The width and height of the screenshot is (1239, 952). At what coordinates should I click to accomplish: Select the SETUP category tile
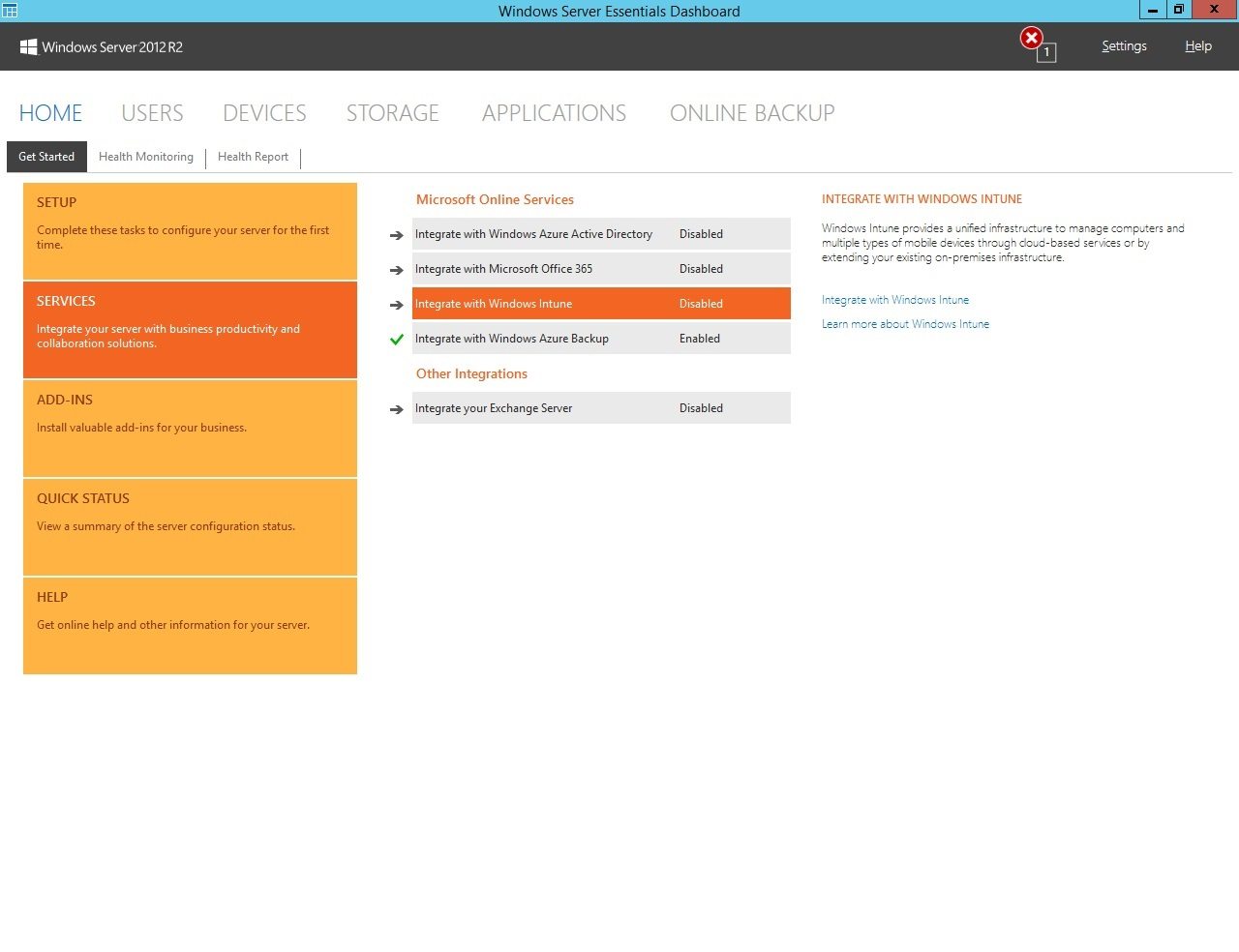pos(190,231)
